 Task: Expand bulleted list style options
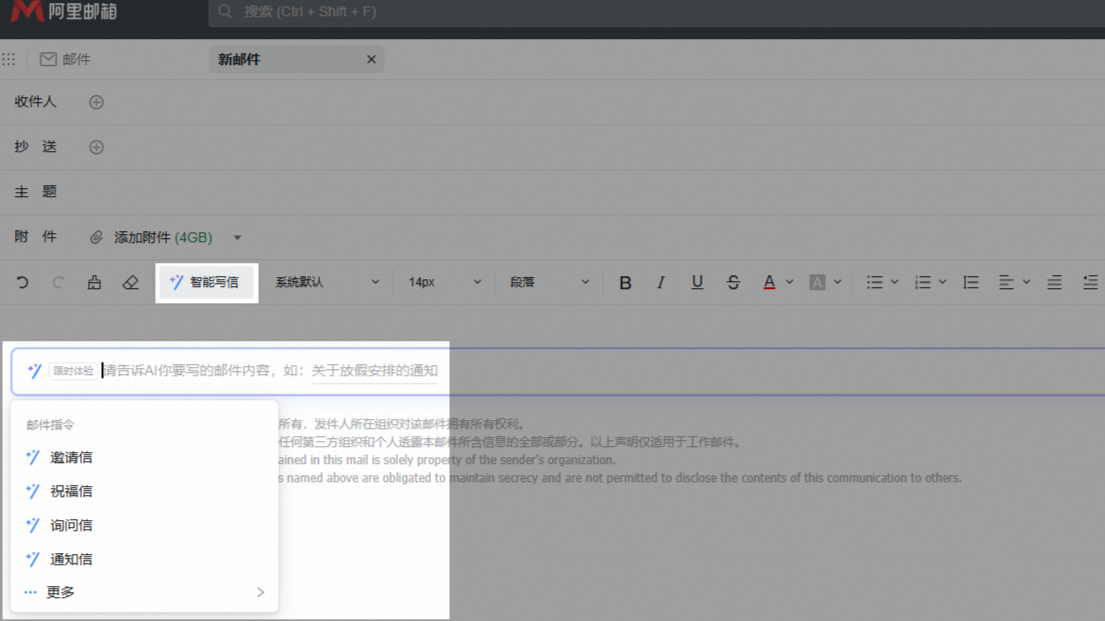click(x=894, y=282)
